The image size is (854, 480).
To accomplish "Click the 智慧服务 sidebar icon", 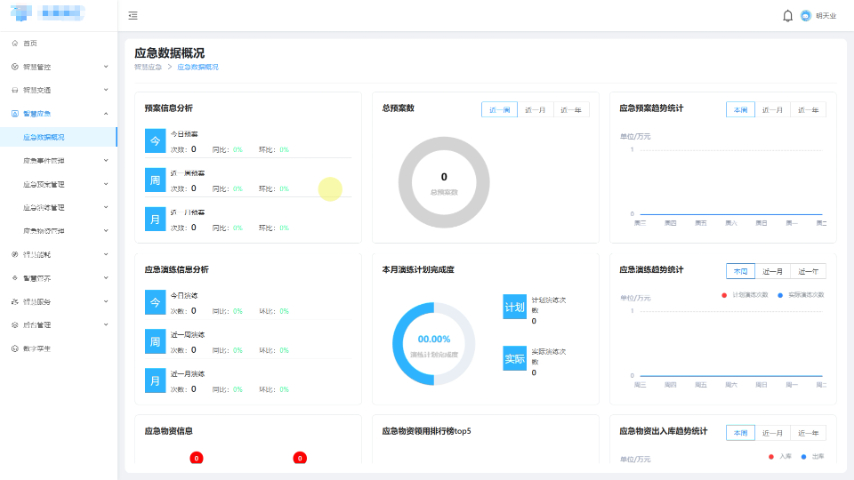I will click(x=15, y=301).
